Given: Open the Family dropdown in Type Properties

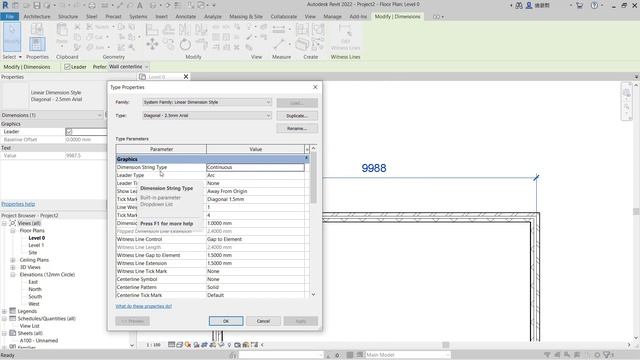Looking at the screenshot, I should point(207,102).
